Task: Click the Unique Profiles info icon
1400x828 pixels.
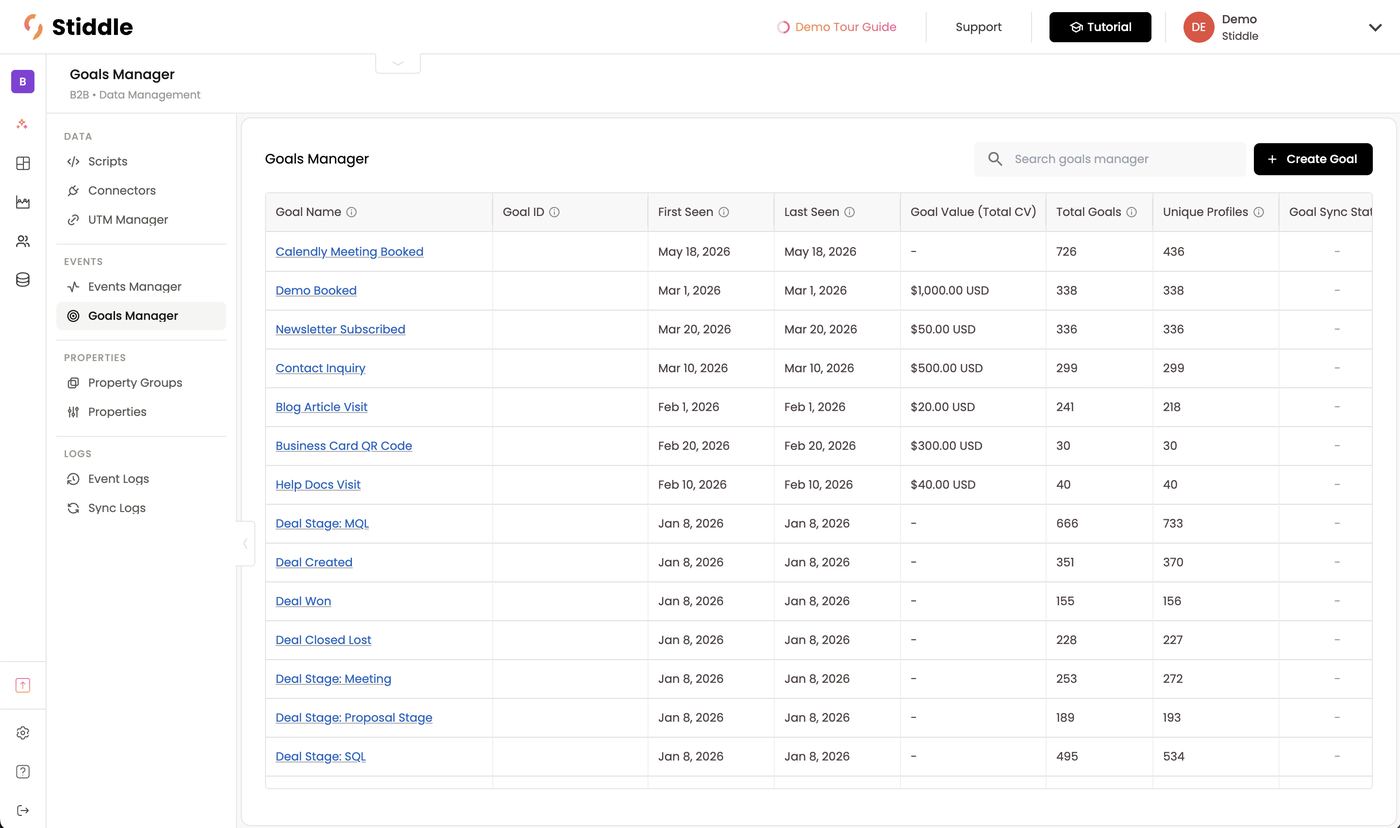Action: pos(1259,212)
